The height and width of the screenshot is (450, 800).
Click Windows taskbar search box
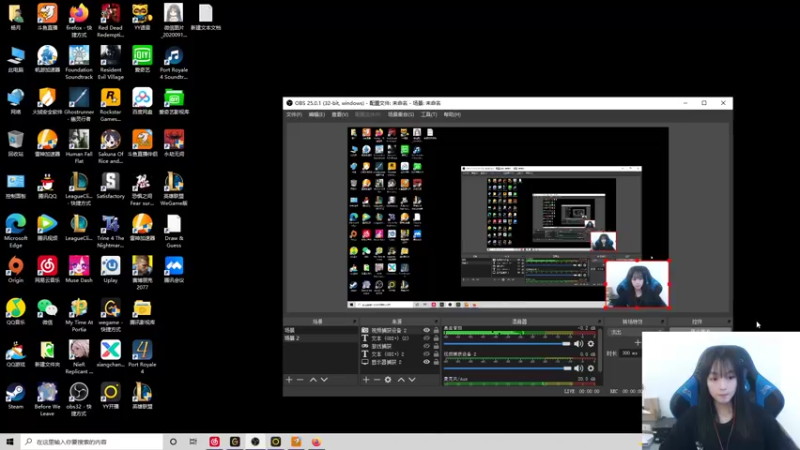pos(92,442)
